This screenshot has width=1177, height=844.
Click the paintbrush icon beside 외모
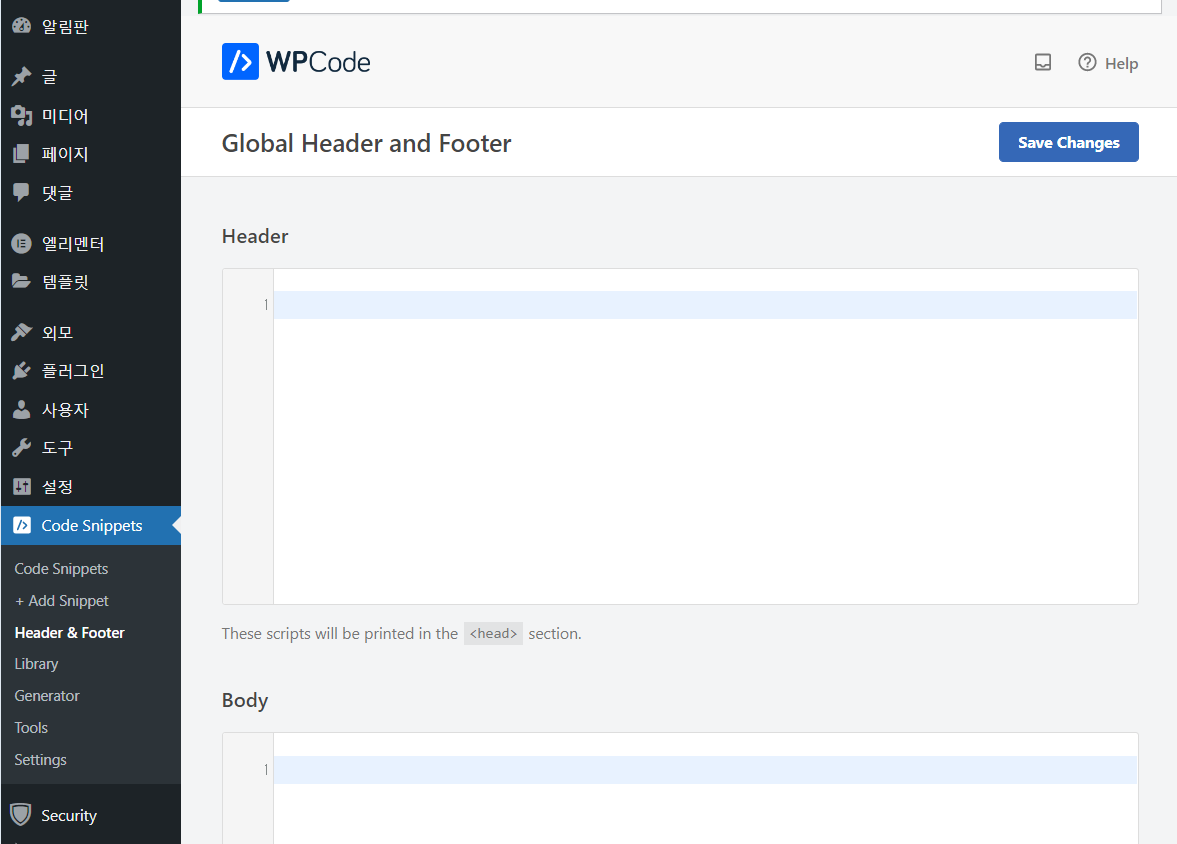[x=22, y=332]
